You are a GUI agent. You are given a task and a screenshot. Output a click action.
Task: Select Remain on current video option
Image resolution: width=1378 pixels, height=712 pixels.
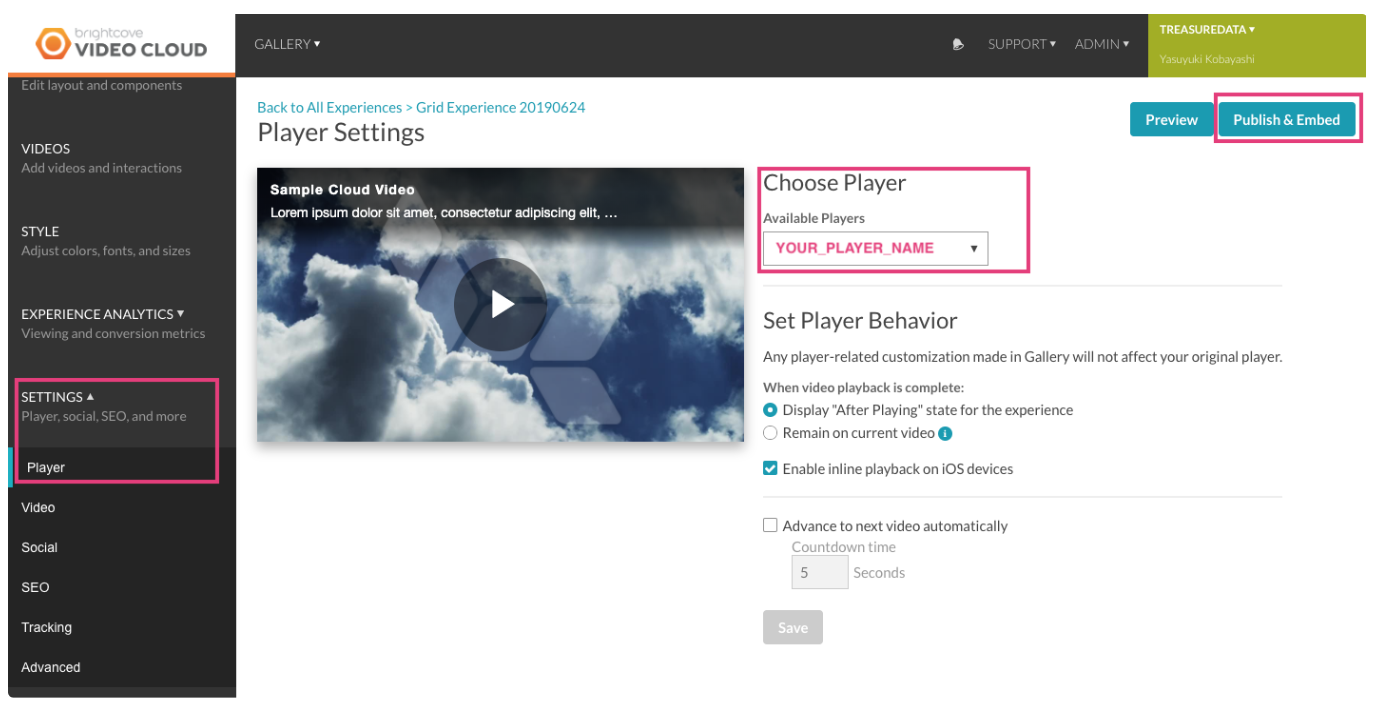tap(770, 433)
